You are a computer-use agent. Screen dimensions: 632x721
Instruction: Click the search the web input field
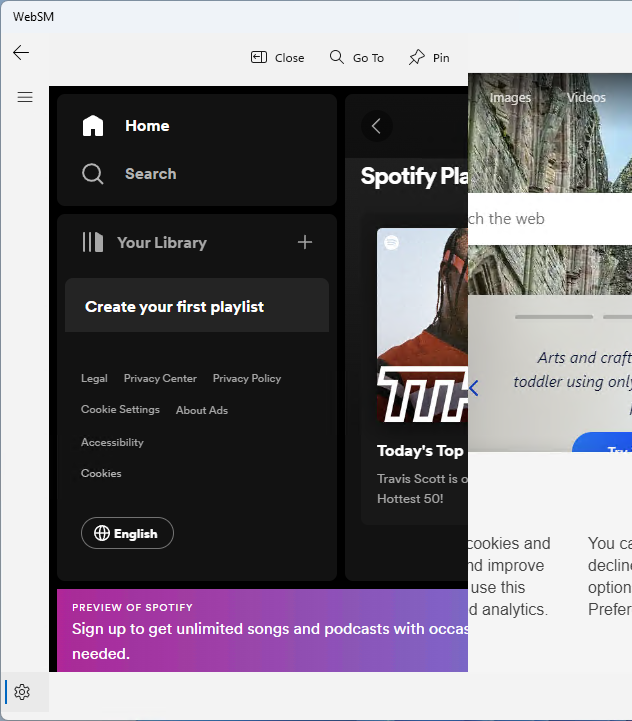550,219
